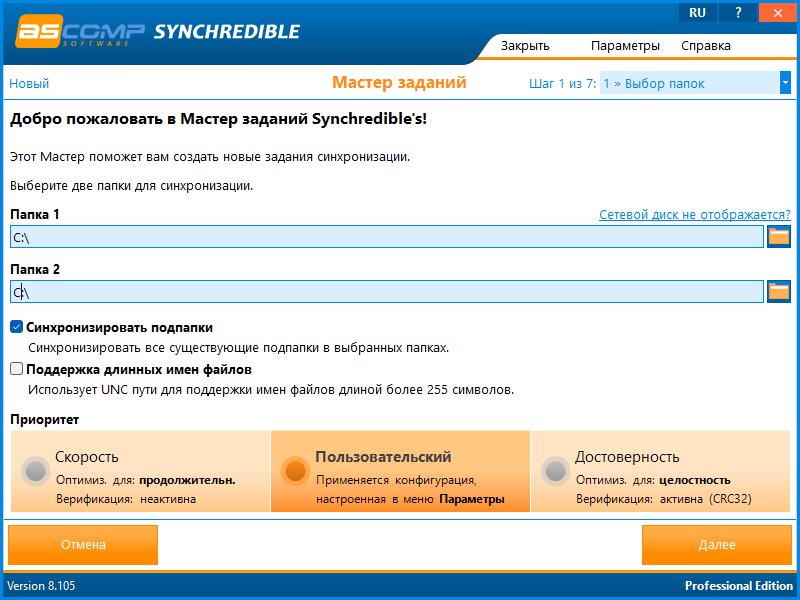Select the Достоверность priority radio button
The image size is (800, 600).
tap(555, 470)
